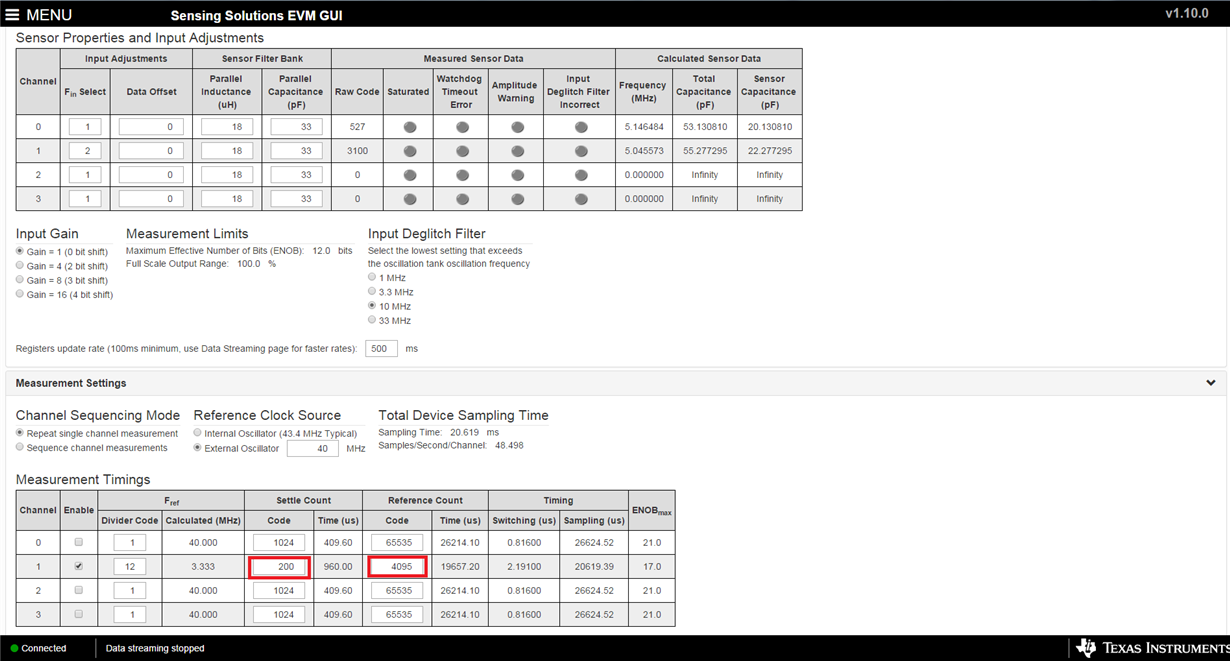Open the MENU label in header
1230x661 pixels.
[x=49, y=15]
